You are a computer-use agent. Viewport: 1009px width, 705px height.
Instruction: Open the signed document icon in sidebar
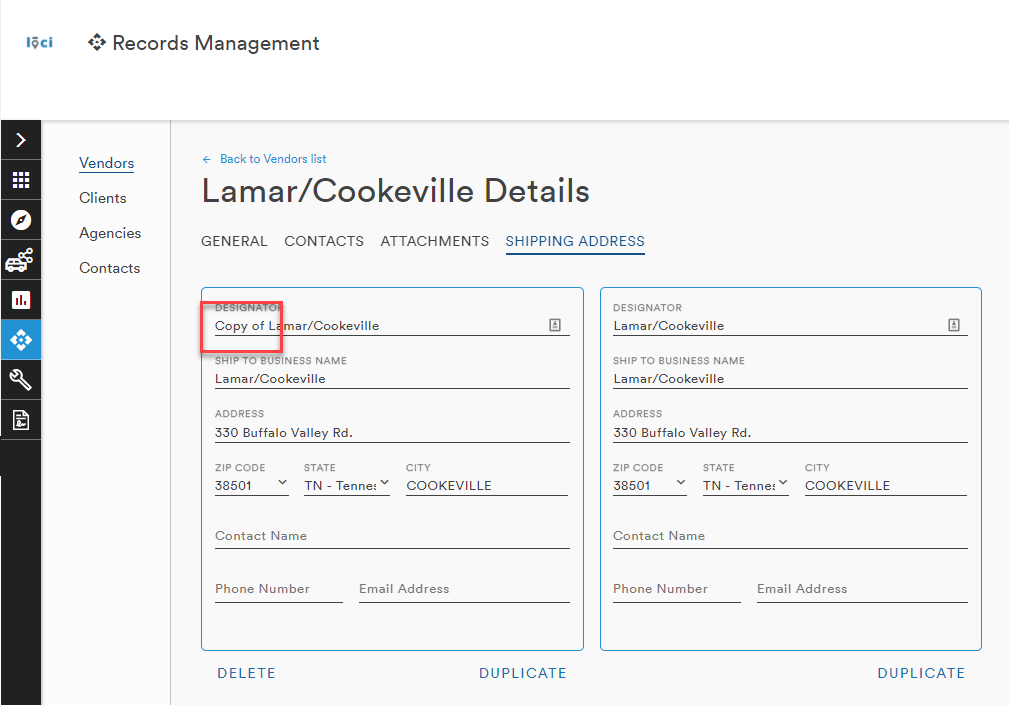pyautogui.click(x=21, y=420)
